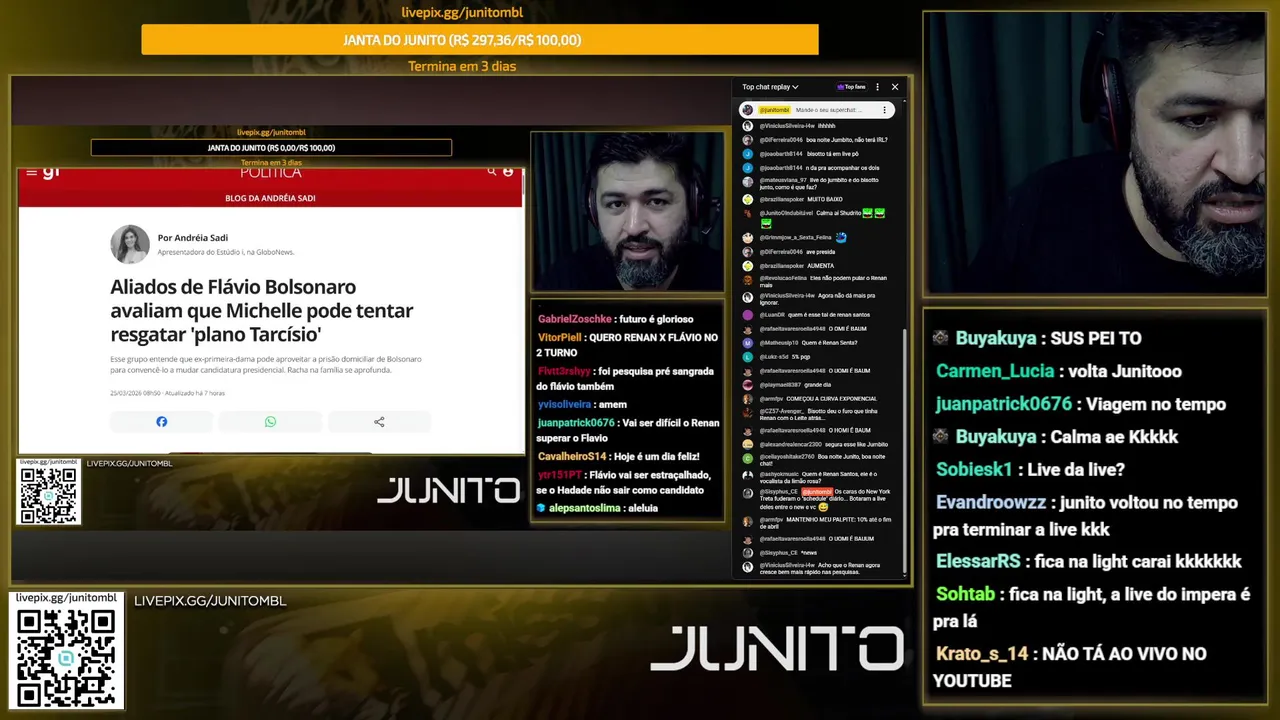The width and height of the screenshot is (1280, 720).
Task: Click @ashyokmusic's avatar
Action: (747, 475)
